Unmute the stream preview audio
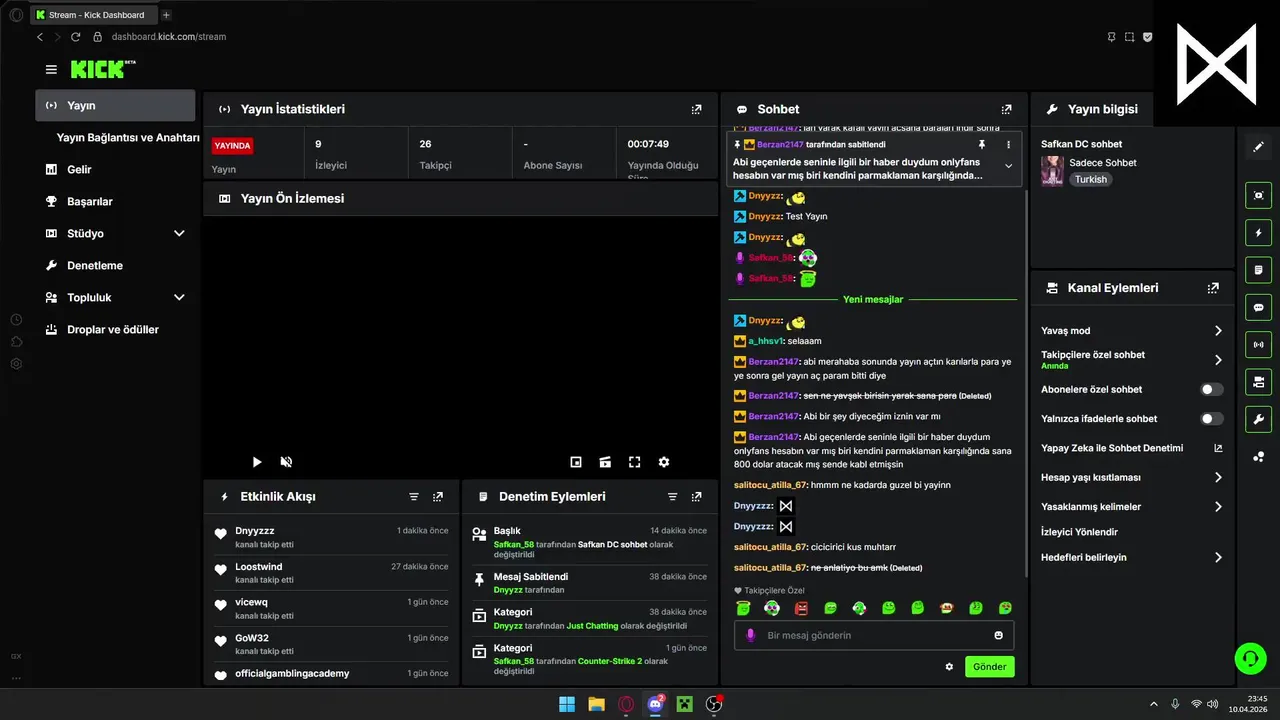 point(286,462)
